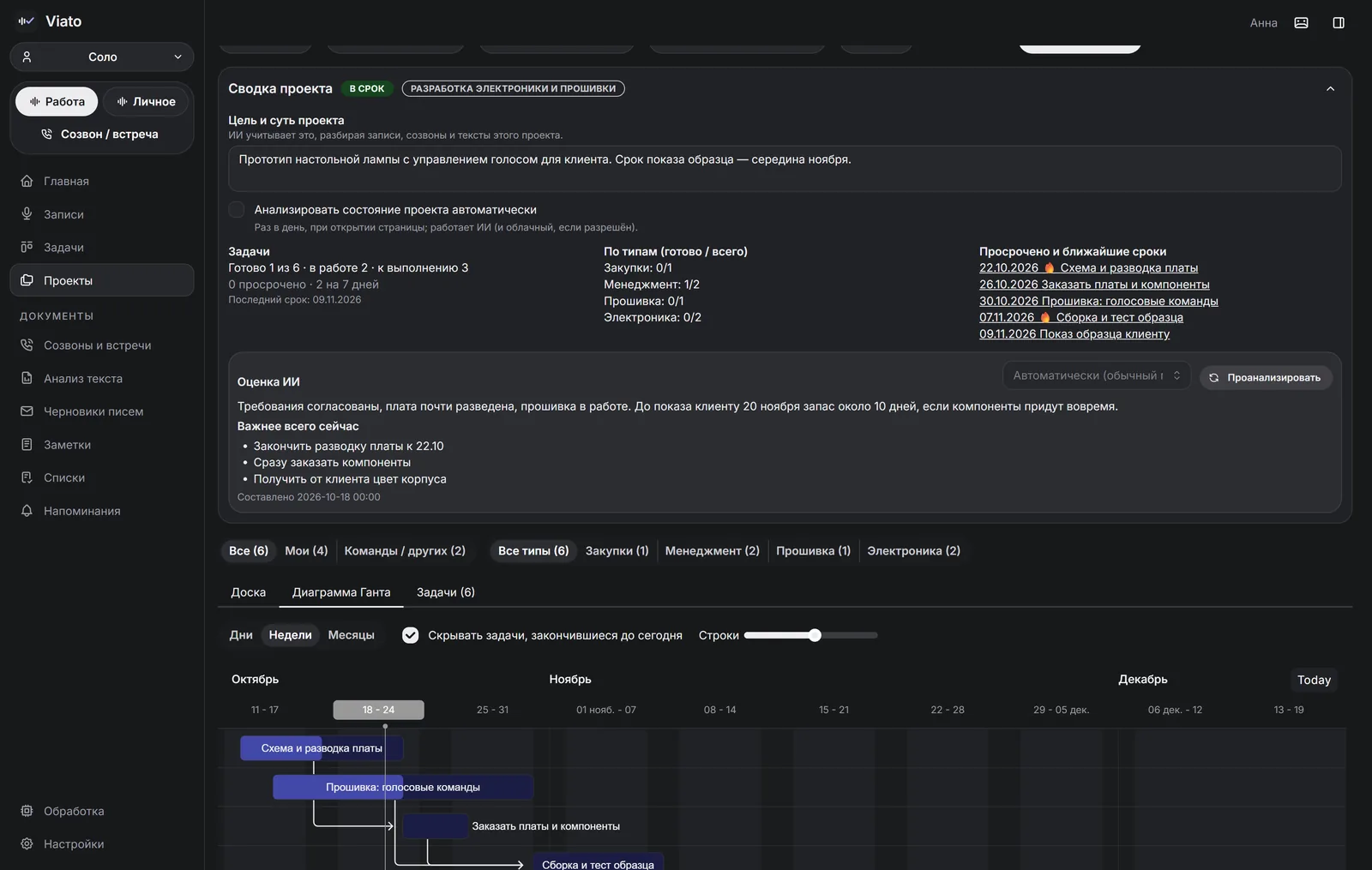Click the phone icon in Созвон / встреча
This screenshot has width=1372, height=870.
(47, 135)
